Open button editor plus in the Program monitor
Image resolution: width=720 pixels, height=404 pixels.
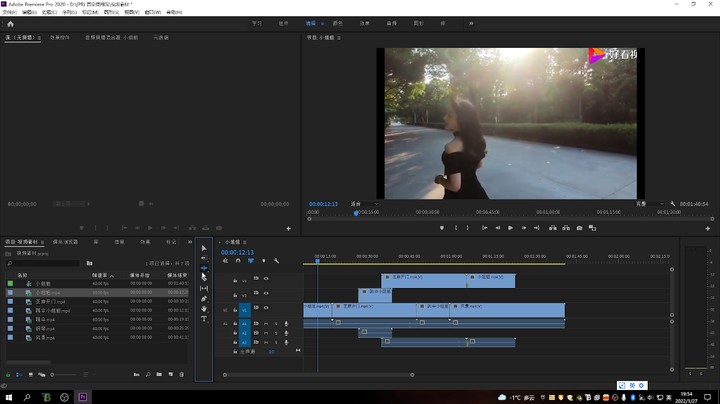[708, 228]
